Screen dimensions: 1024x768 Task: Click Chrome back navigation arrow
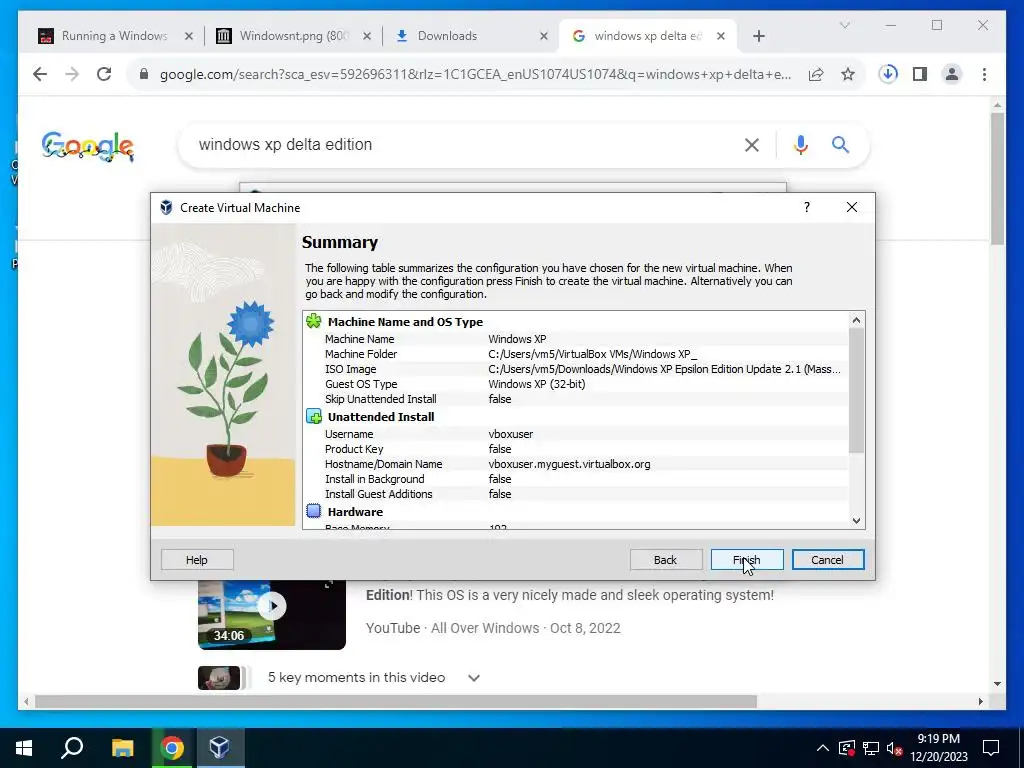coord(40,74)
